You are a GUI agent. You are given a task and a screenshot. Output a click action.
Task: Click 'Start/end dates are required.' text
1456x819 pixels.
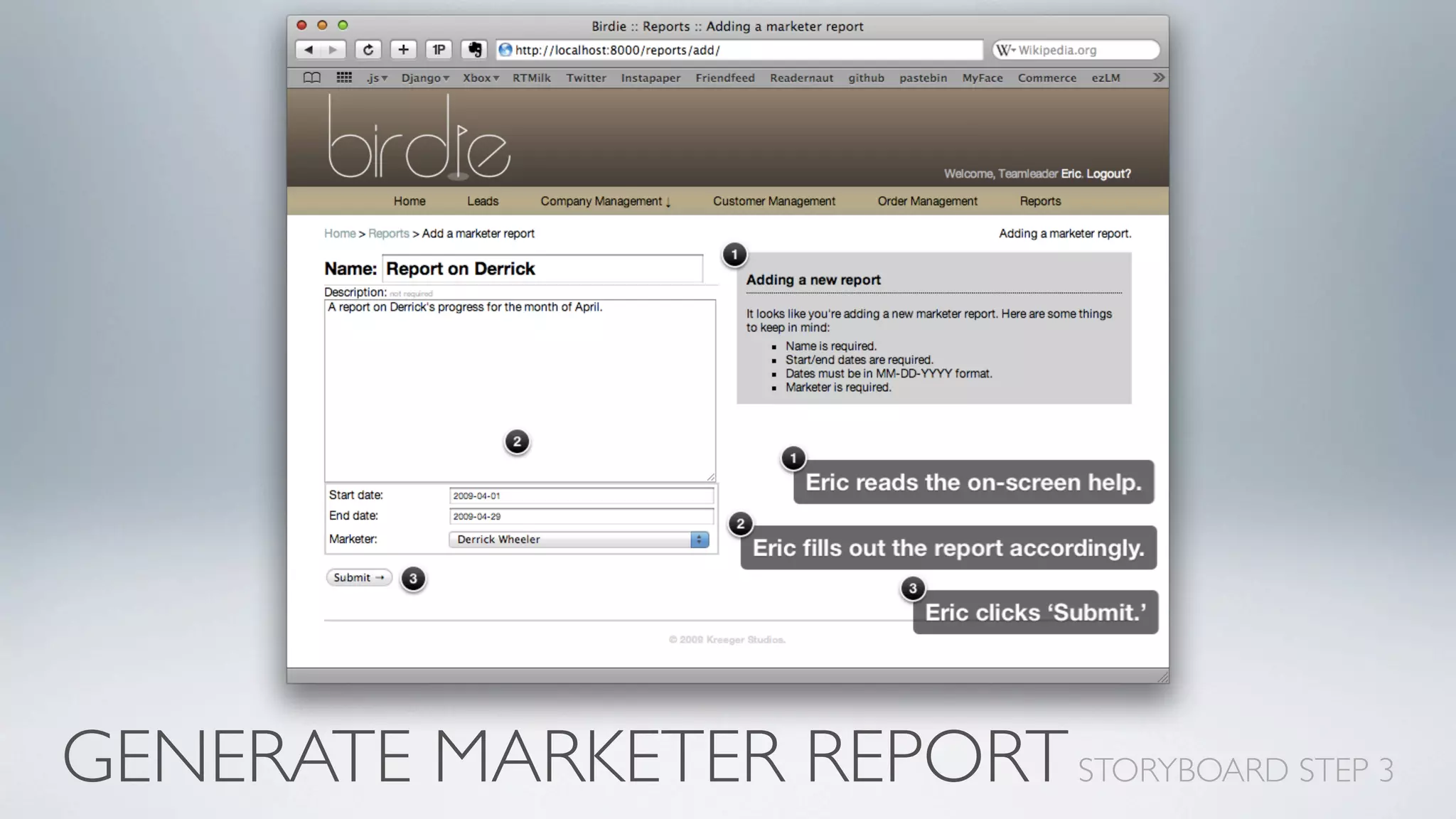(x=859, y=360)
